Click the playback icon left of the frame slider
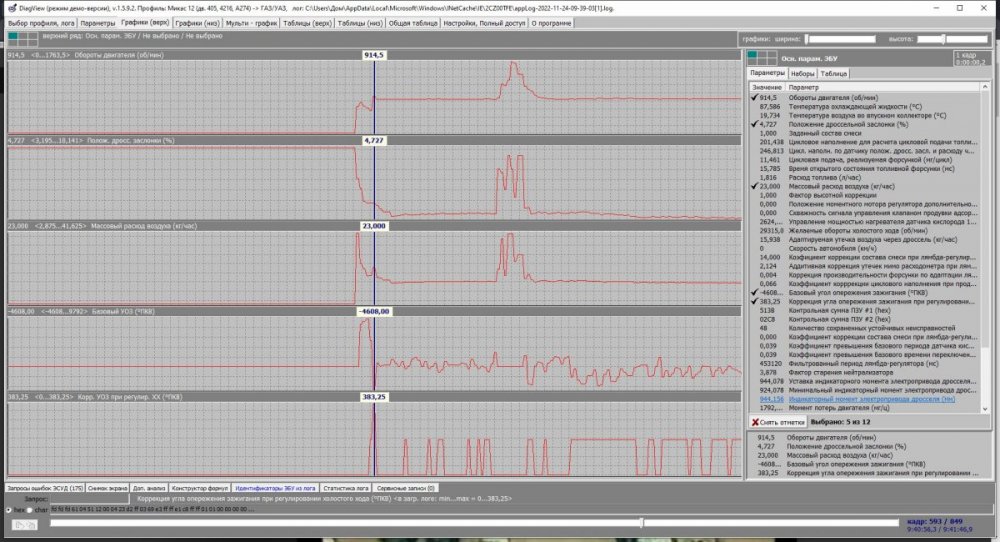Viewport: 1000px width, 542px height. coord(23,523)
